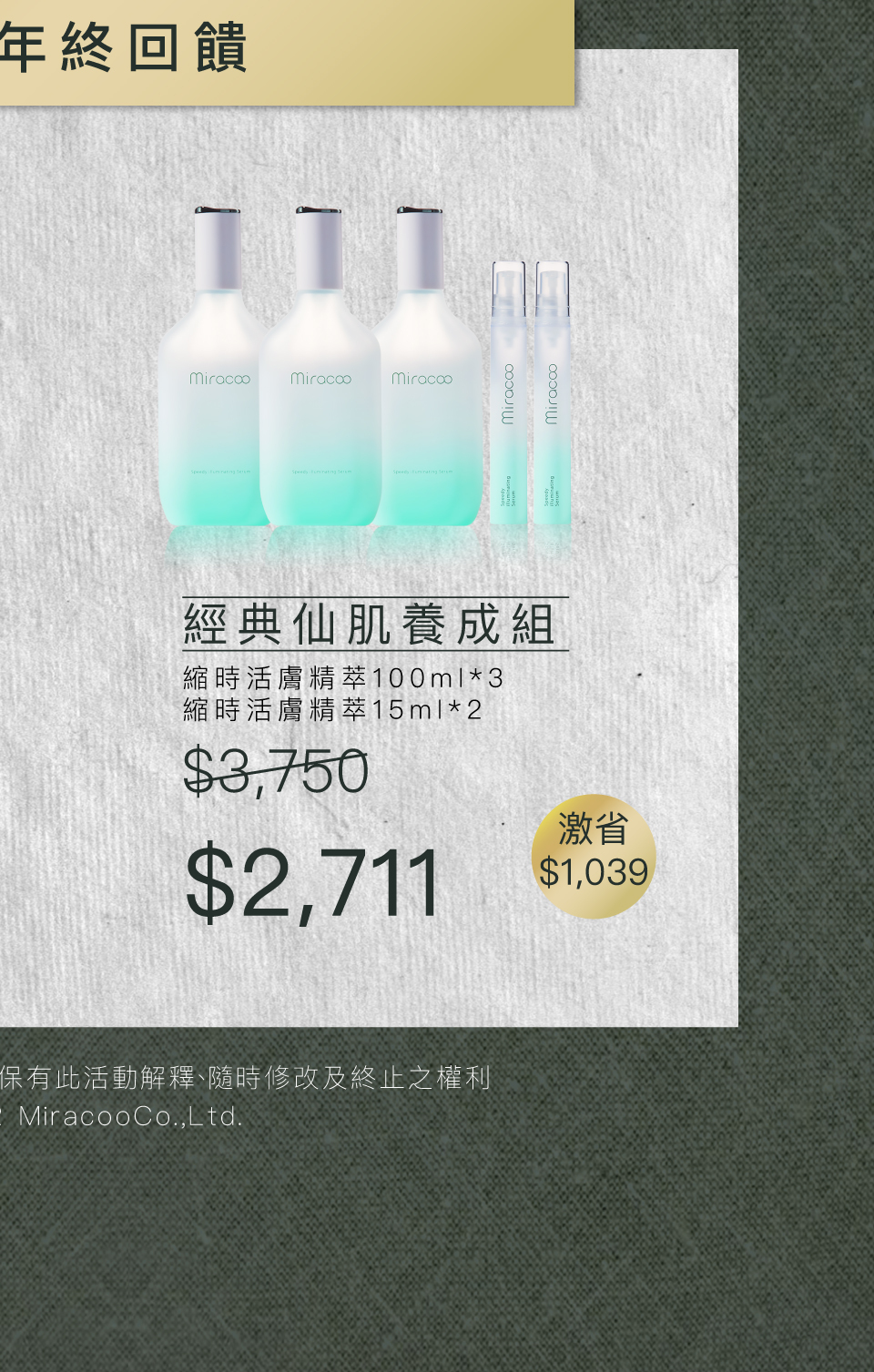Image resolution: width=874 pixels, height=1372 pixels.
Task: Click the right 15ml spray tube
Action: [553, 393]
